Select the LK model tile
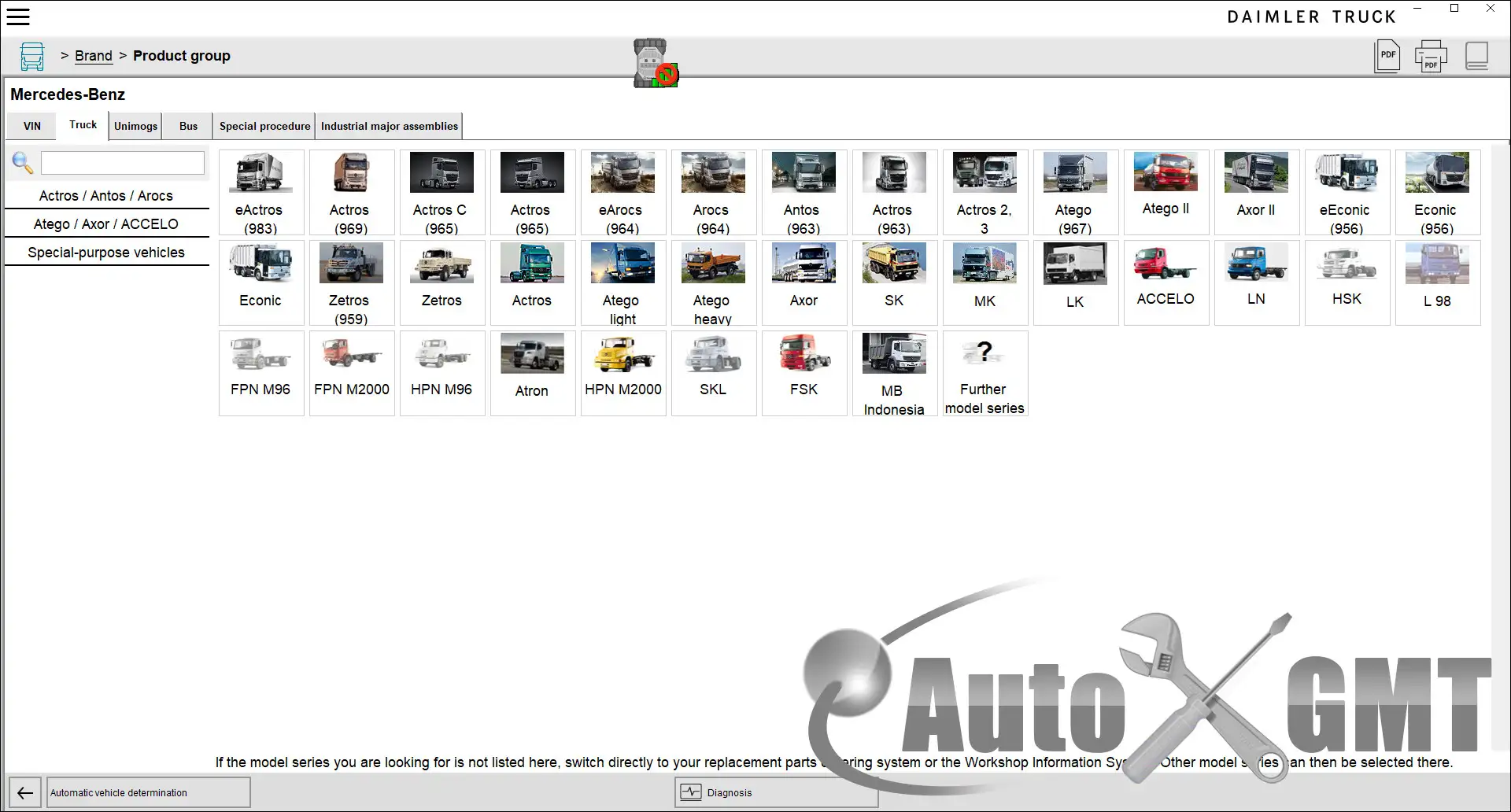Screen dimensions: 1511x812 click(x=1076, y=283)
